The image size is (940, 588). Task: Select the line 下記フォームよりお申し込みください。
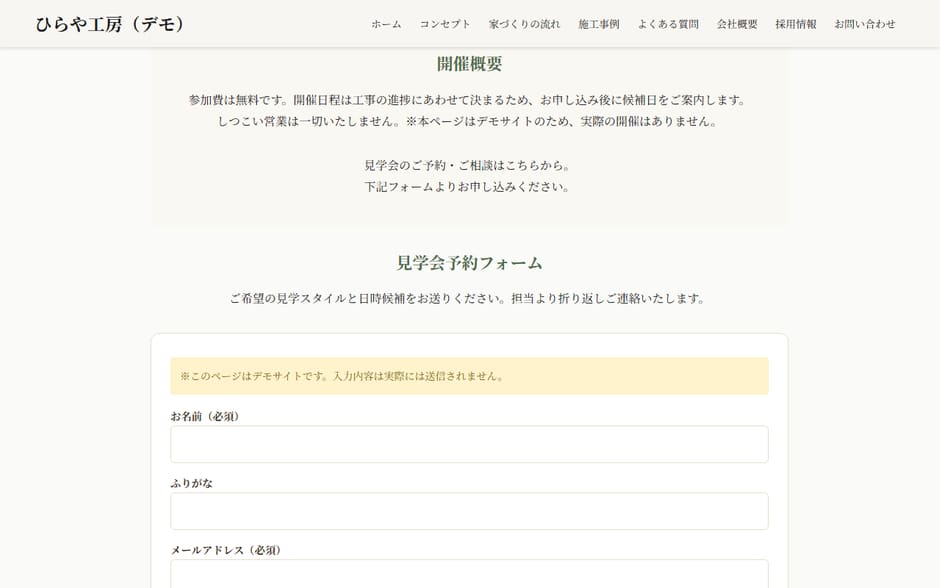coord(467,187)
